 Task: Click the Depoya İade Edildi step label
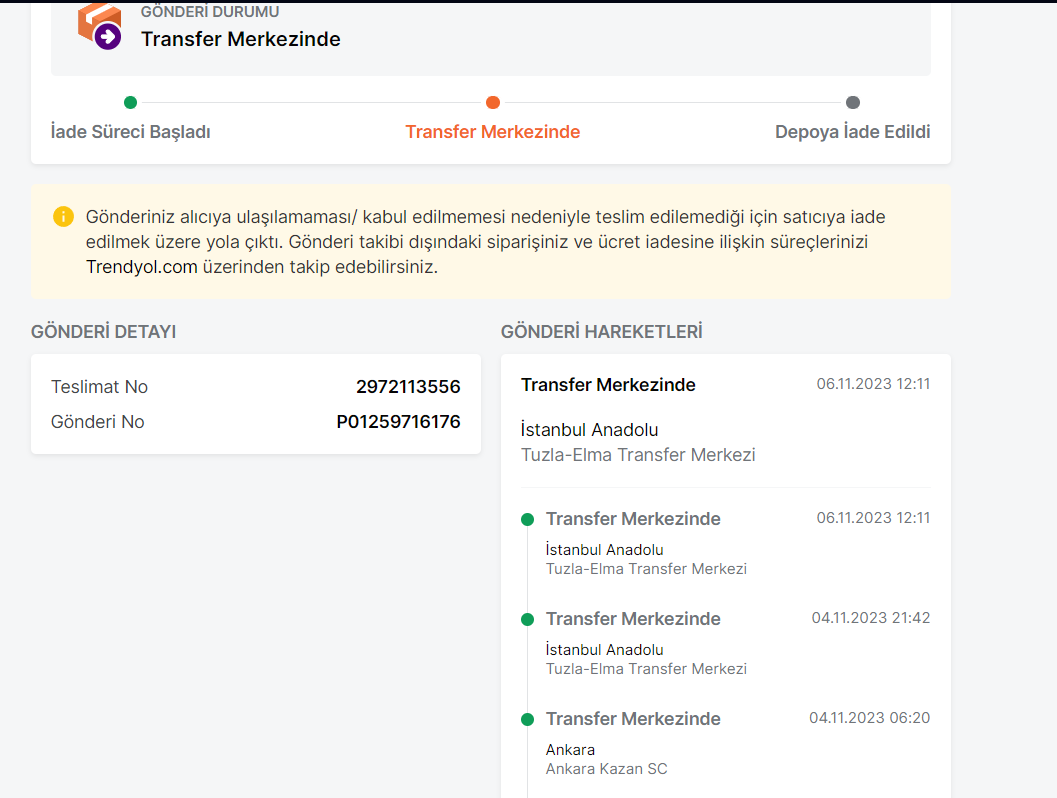[x=852, y=132]
